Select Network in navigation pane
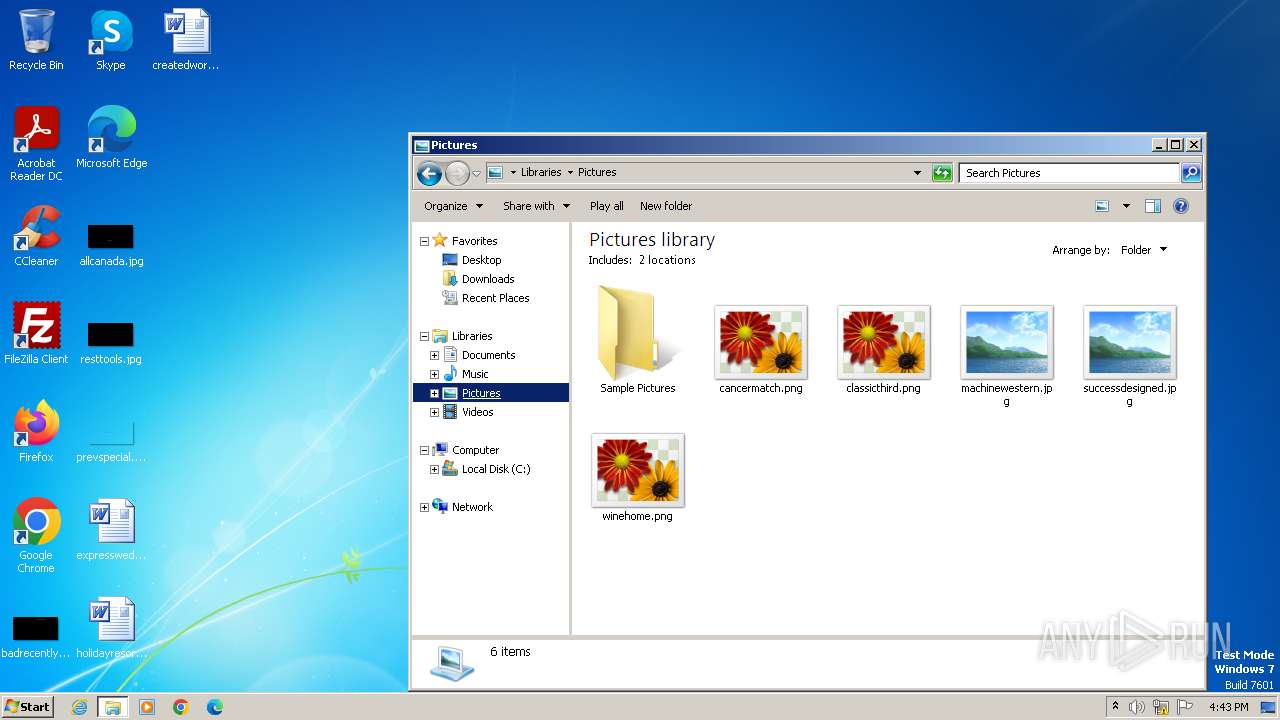Viewport: 1280px width, 720px height. tap(472, 507)
